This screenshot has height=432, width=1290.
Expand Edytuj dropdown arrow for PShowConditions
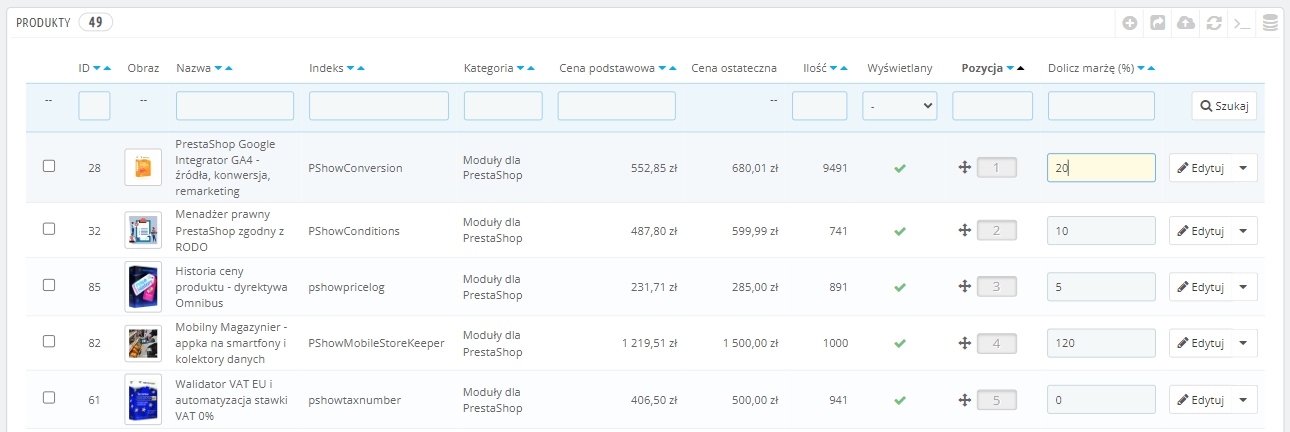pos(1244,231)
